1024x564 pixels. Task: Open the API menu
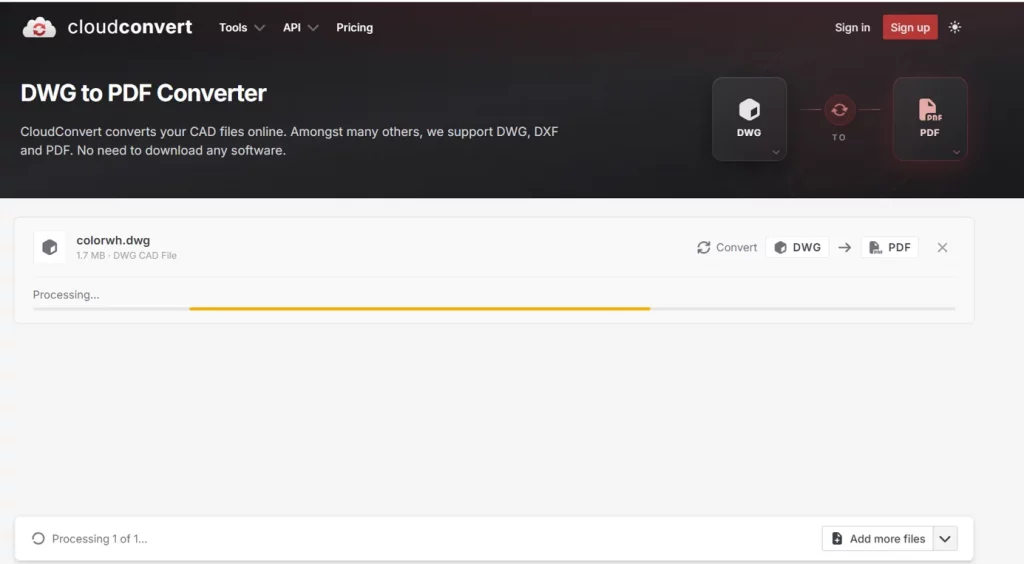tap(292, 27)
